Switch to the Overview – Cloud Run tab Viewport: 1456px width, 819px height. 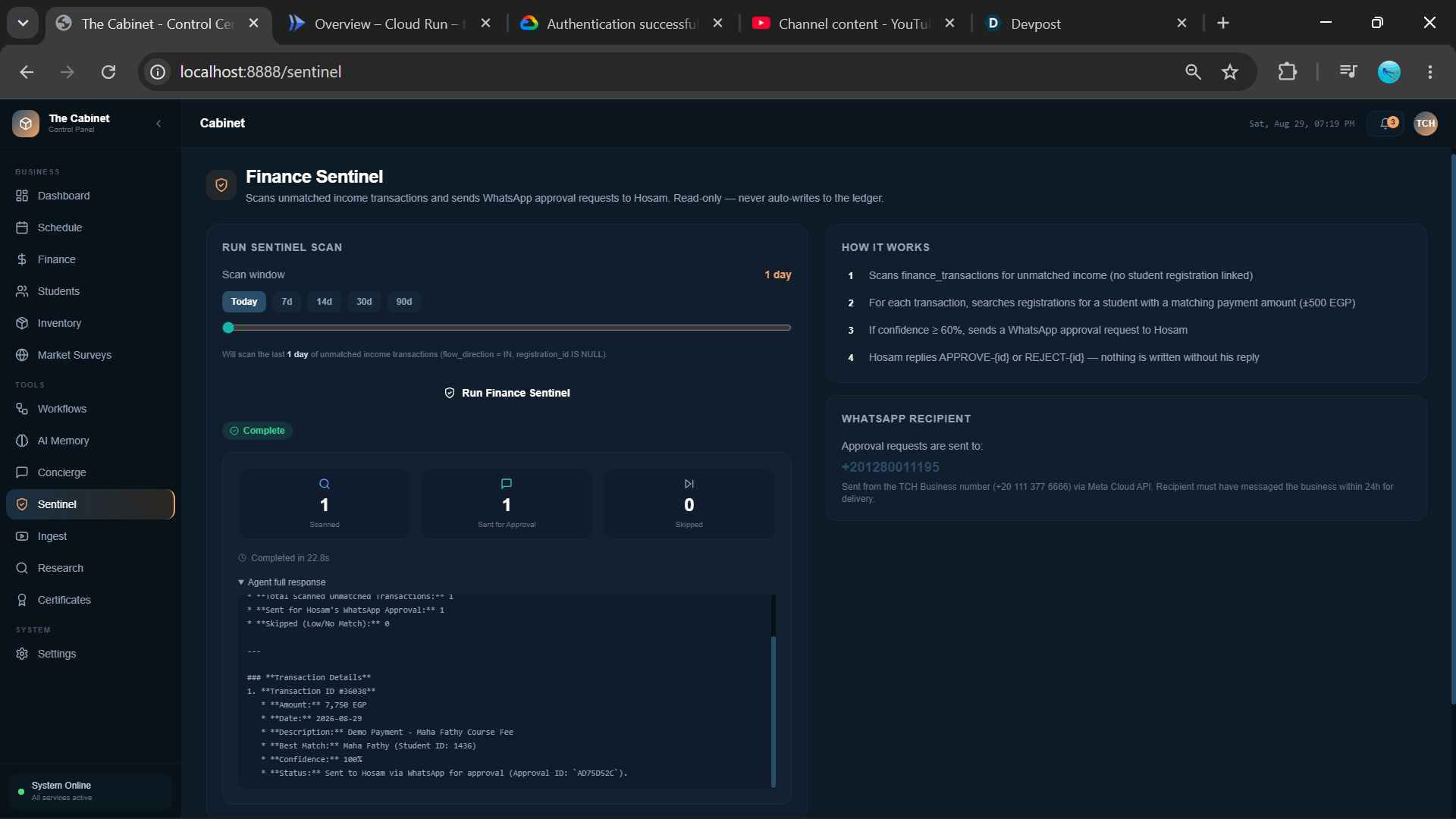pyautogui.click(x=389, y=24)
